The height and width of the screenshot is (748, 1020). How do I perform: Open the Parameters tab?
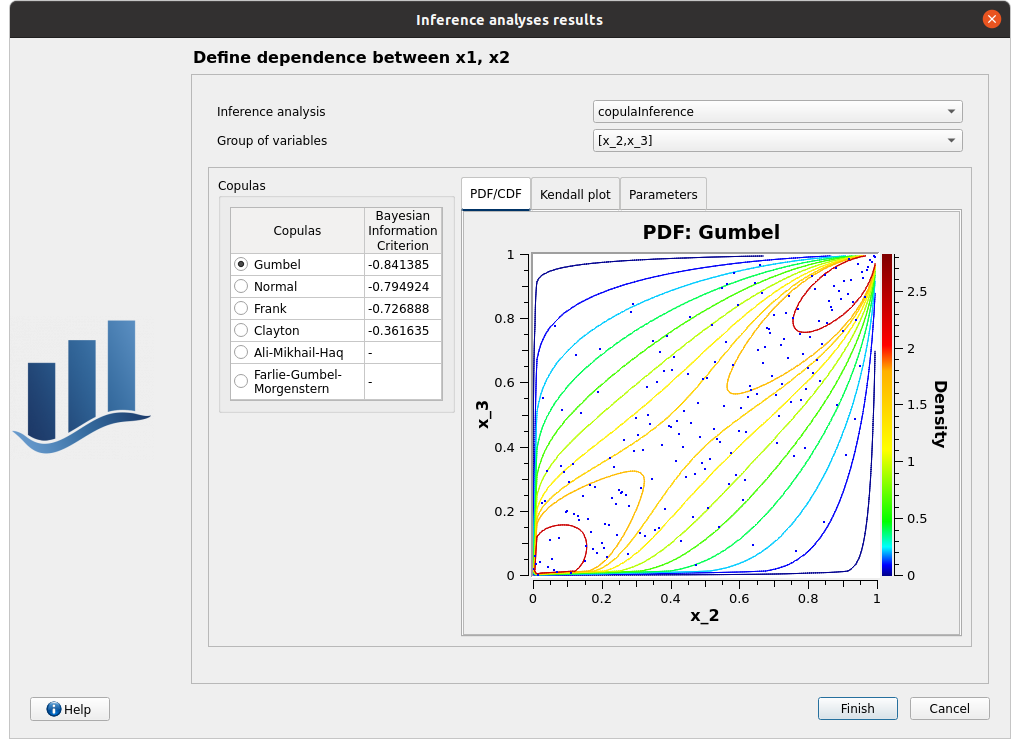pos(664,195)
